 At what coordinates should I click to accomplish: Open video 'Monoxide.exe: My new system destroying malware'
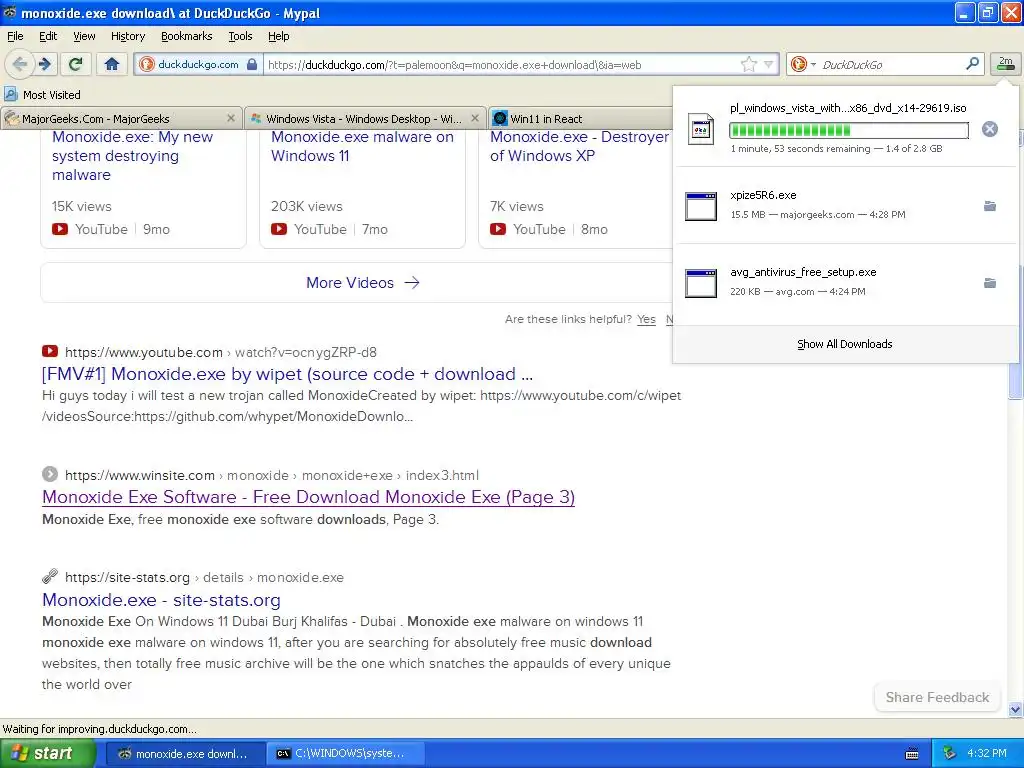coord(133,155)
